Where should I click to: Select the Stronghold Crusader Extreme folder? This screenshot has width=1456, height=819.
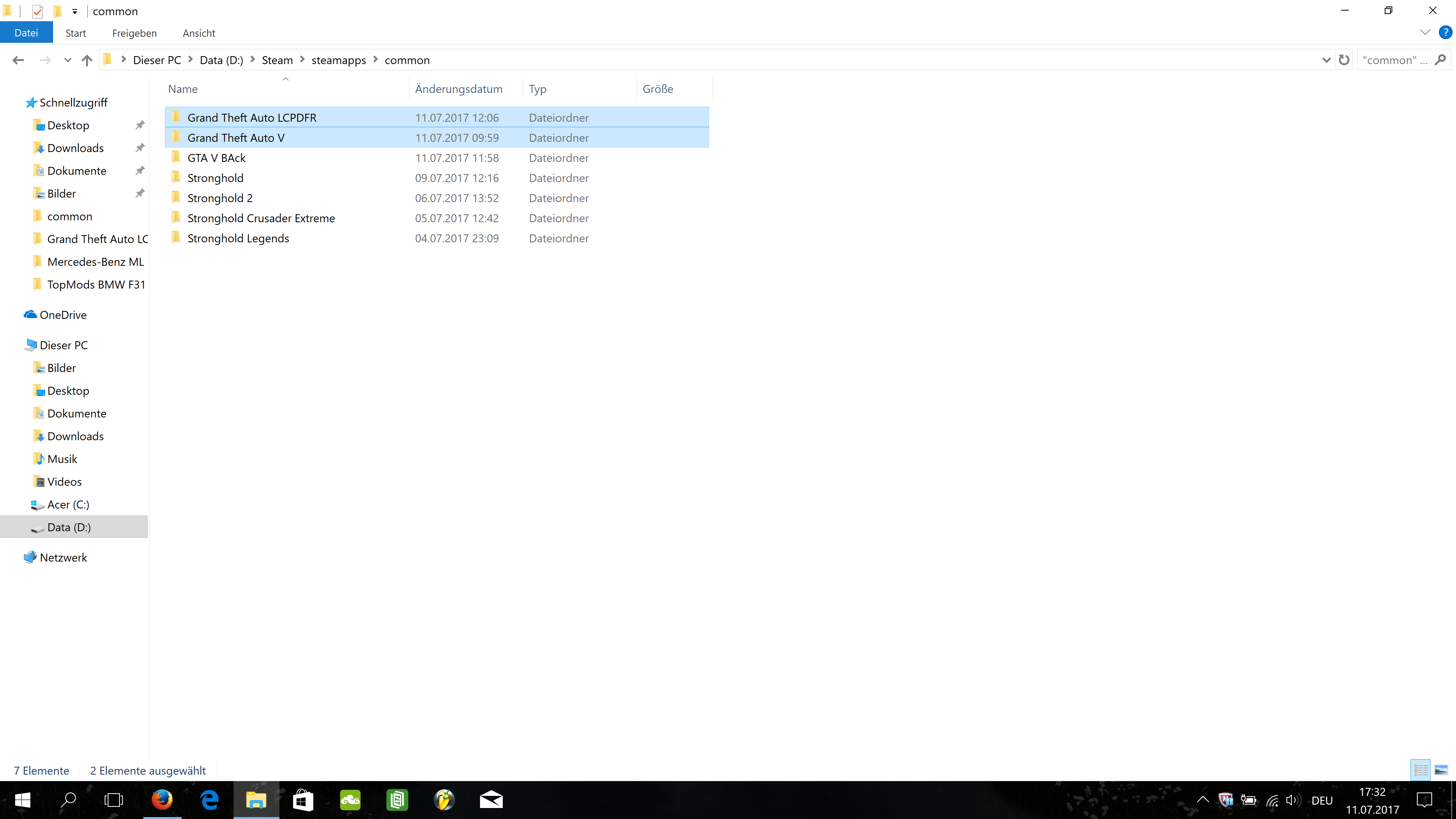[260, 218]
